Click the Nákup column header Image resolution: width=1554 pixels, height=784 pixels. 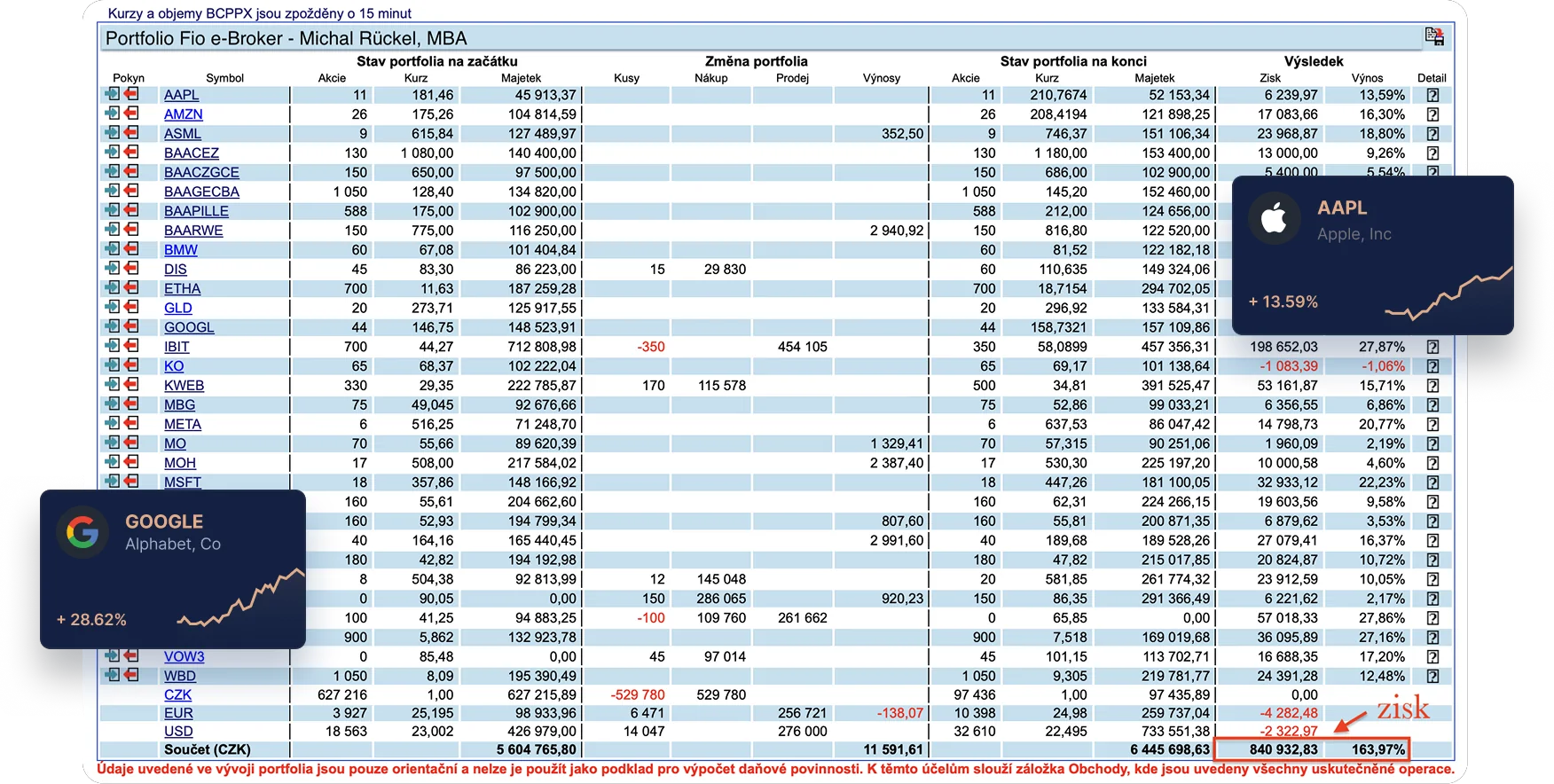(710, 78)
